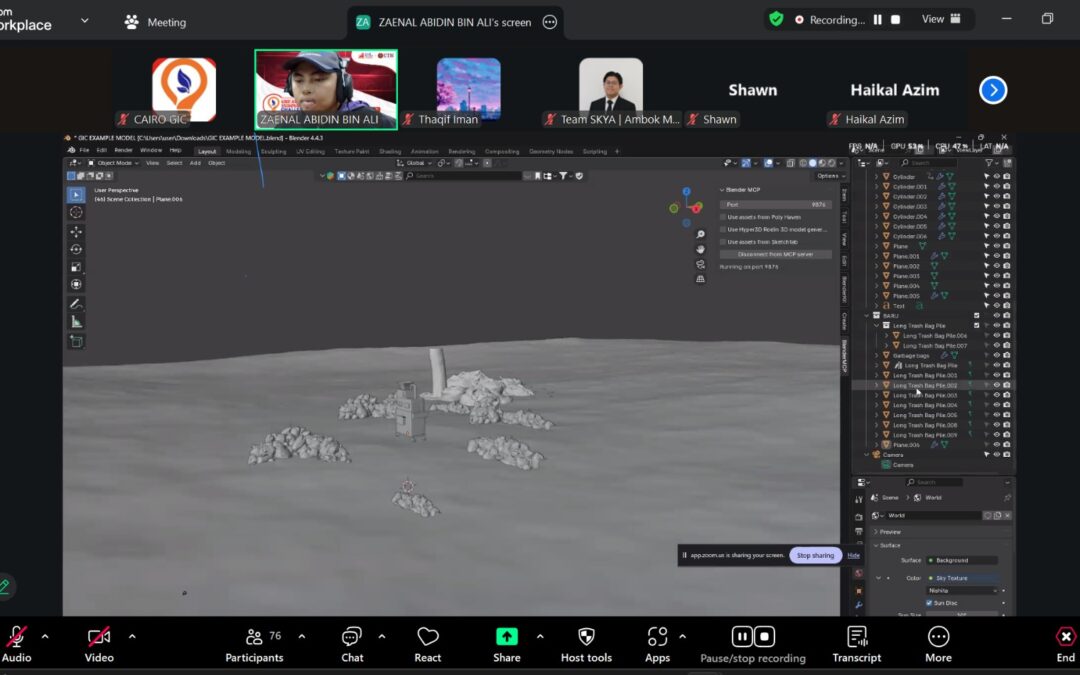
Task: Click the Port 9876 field
Action: [x=776, y=204]
